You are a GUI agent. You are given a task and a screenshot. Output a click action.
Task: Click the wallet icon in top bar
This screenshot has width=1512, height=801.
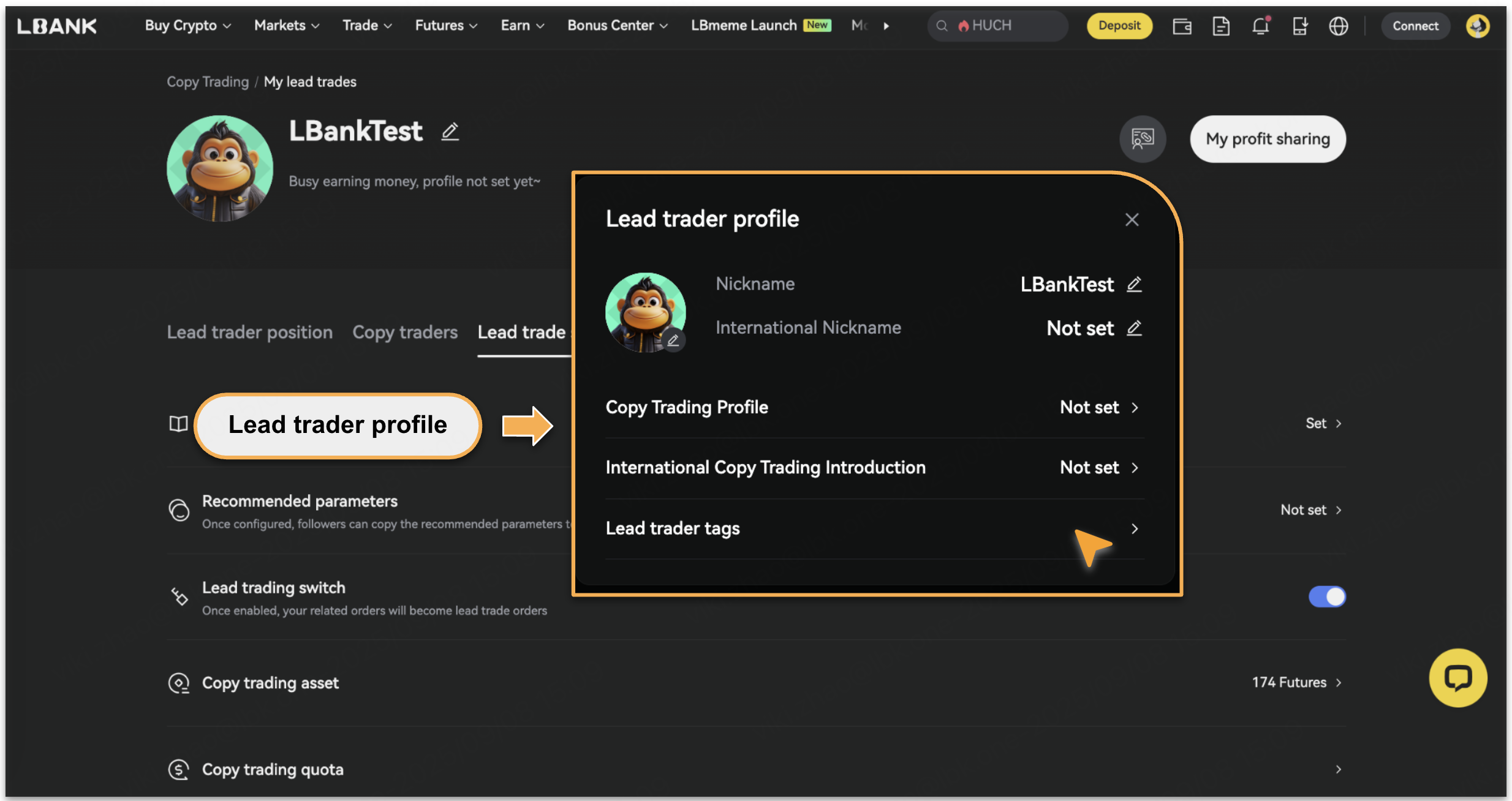pyautogui.click(x=1181, y=26)
